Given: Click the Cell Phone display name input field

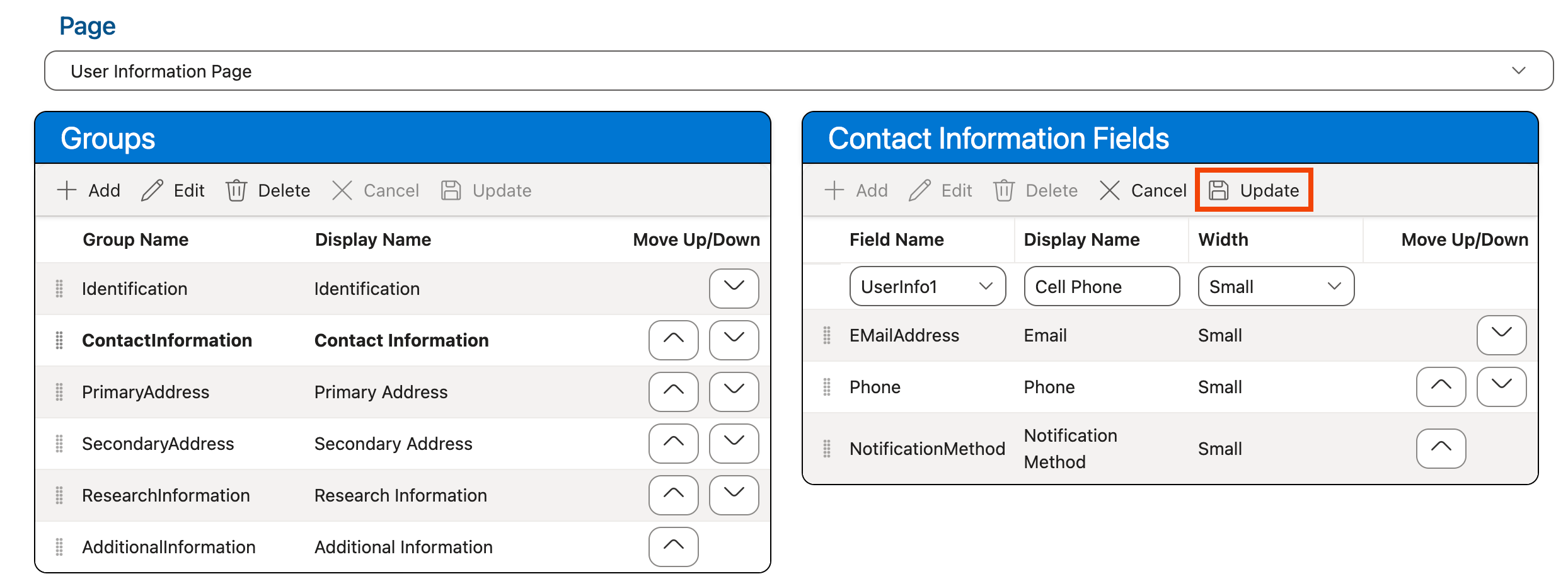Looking at the screenshot, I should tap(1102, 286).
